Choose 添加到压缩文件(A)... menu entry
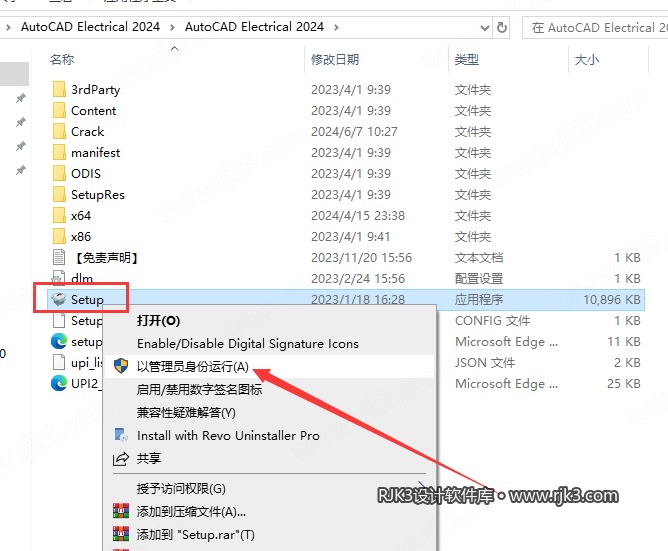Screen dimensions: 668x551 pos(191,511)
